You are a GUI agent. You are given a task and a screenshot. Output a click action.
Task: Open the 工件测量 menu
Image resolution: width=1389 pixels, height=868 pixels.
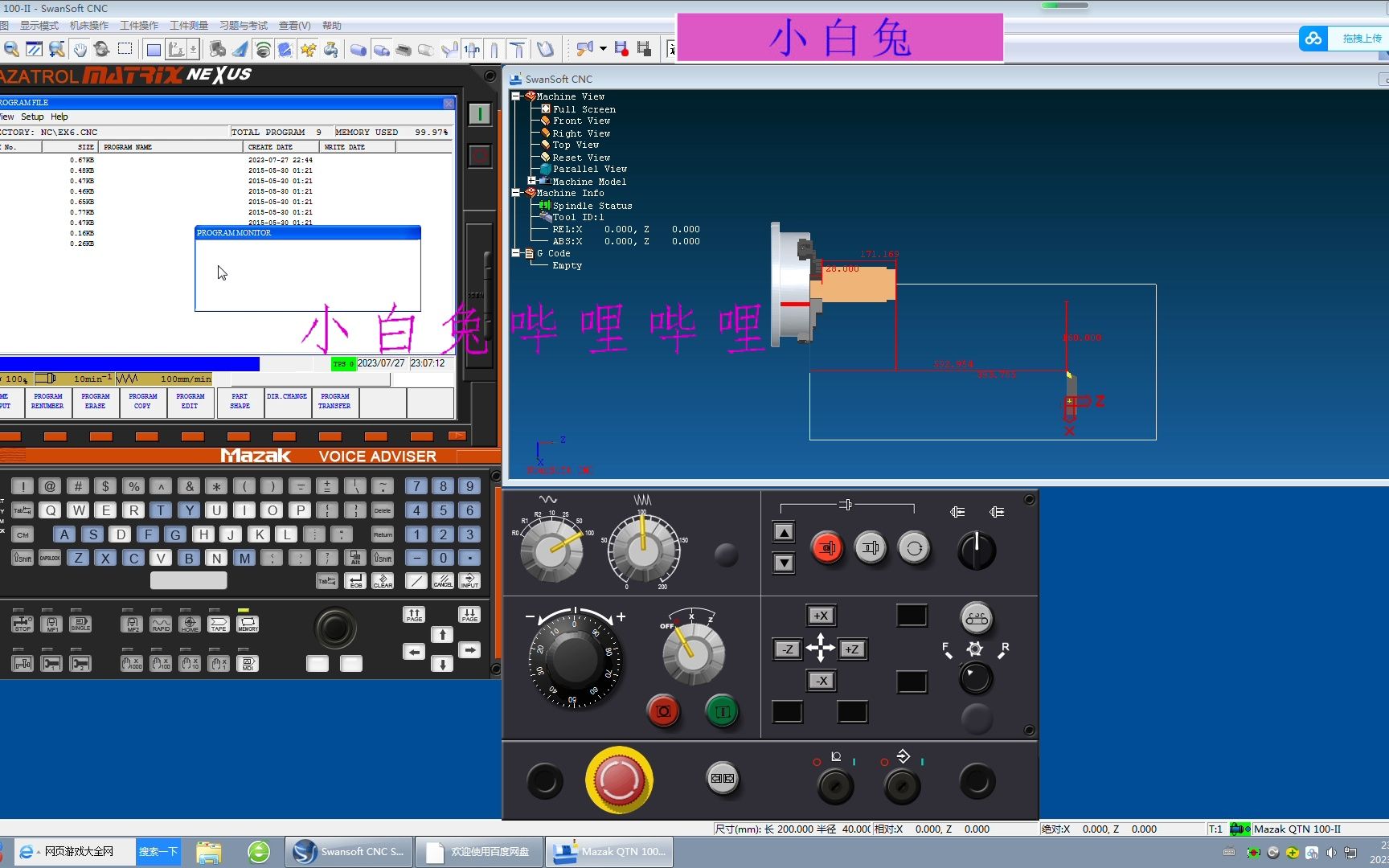click(189, 26)
